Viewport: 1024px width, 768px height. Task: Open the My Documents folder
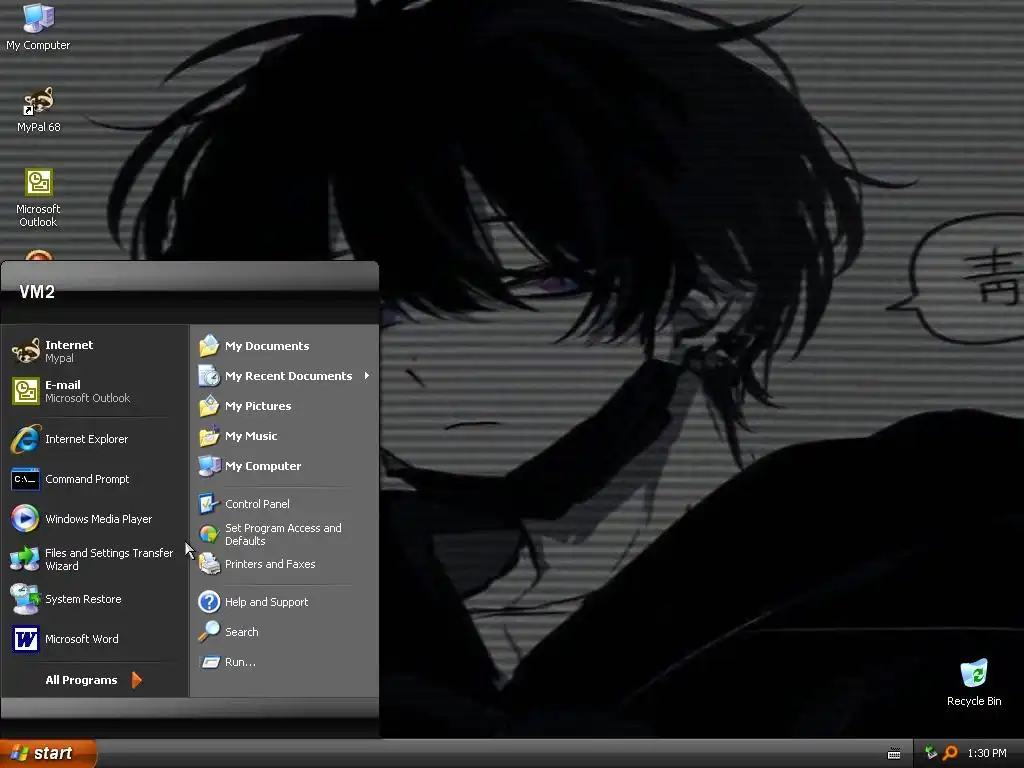click(x=285, y=345)
